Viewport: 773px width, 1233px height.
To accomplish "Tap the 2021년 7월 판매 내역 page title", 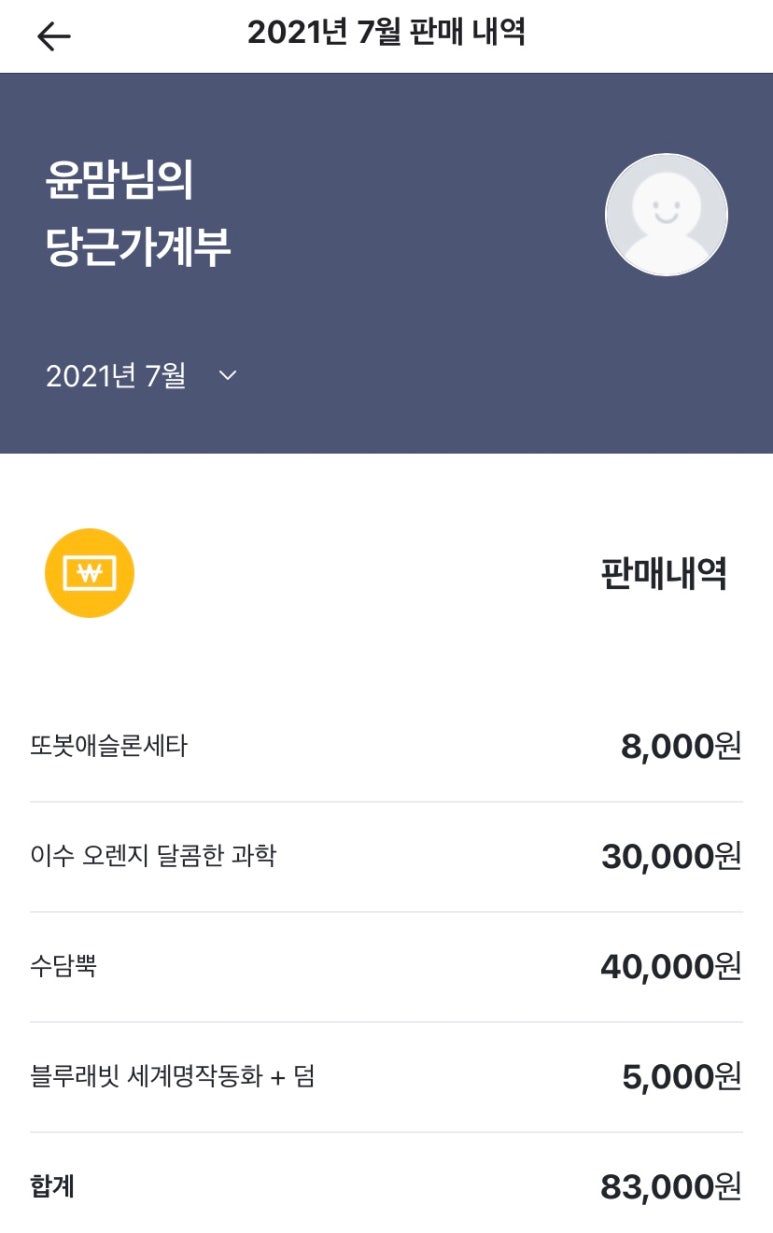I will (x=386, y=33).
